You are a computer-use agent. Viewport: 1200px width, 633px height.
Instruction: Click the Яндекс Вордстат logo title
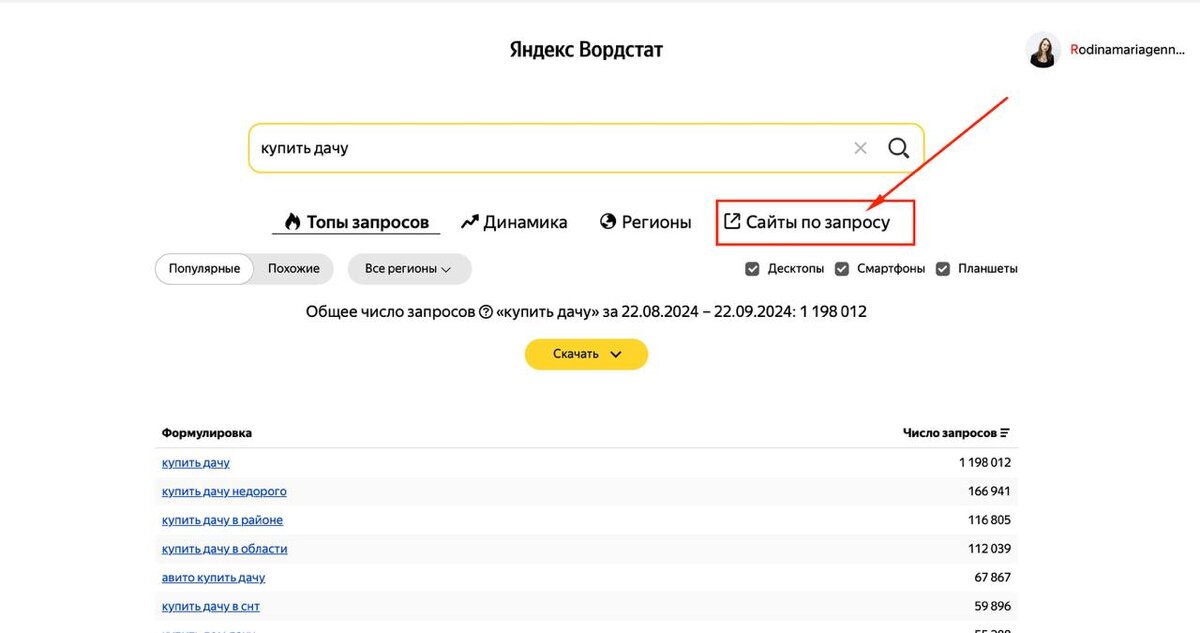pos(586,49)
